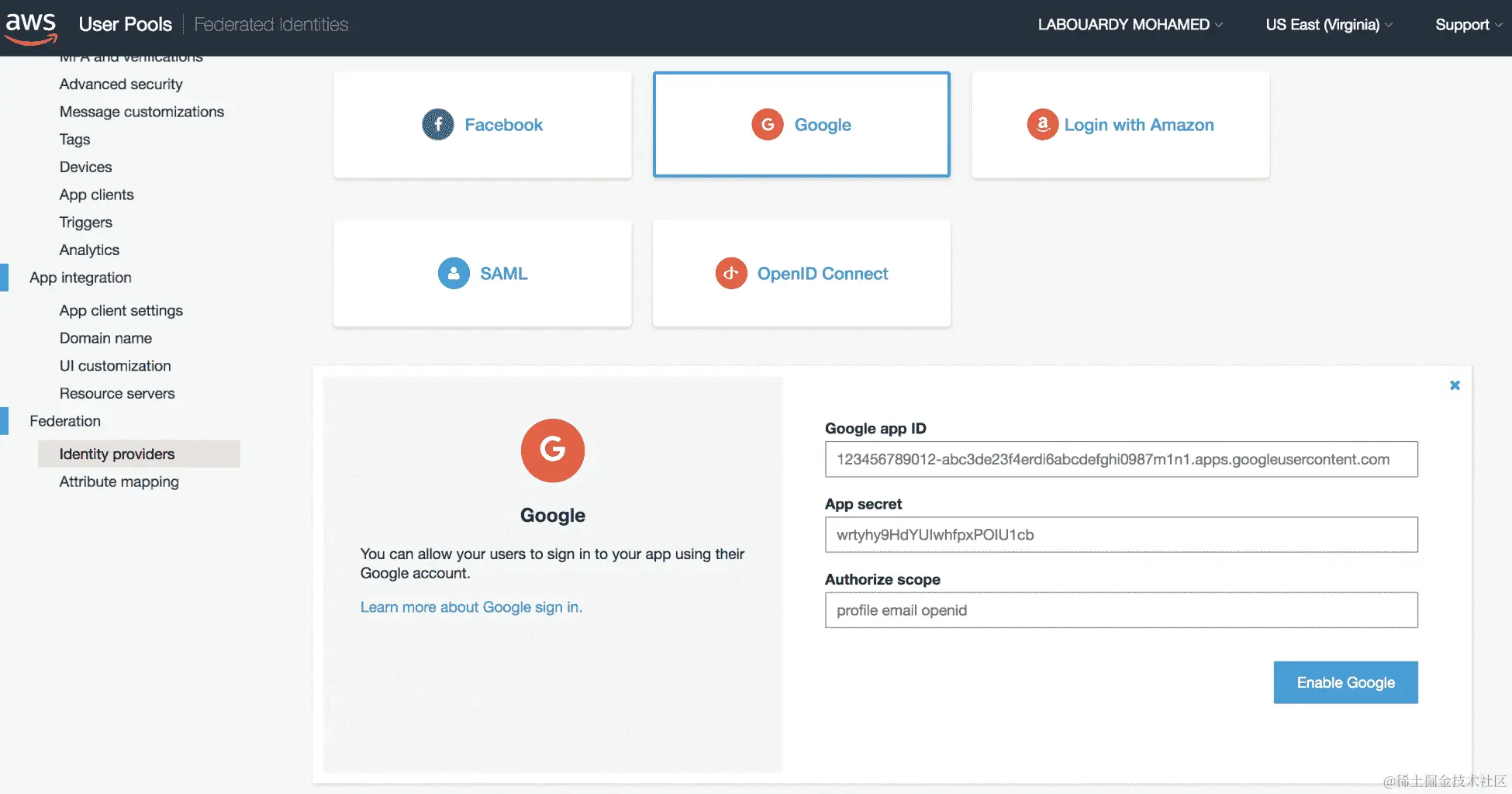
Task: Click the Google heading in details panel
Action: (x=553, y=515)
